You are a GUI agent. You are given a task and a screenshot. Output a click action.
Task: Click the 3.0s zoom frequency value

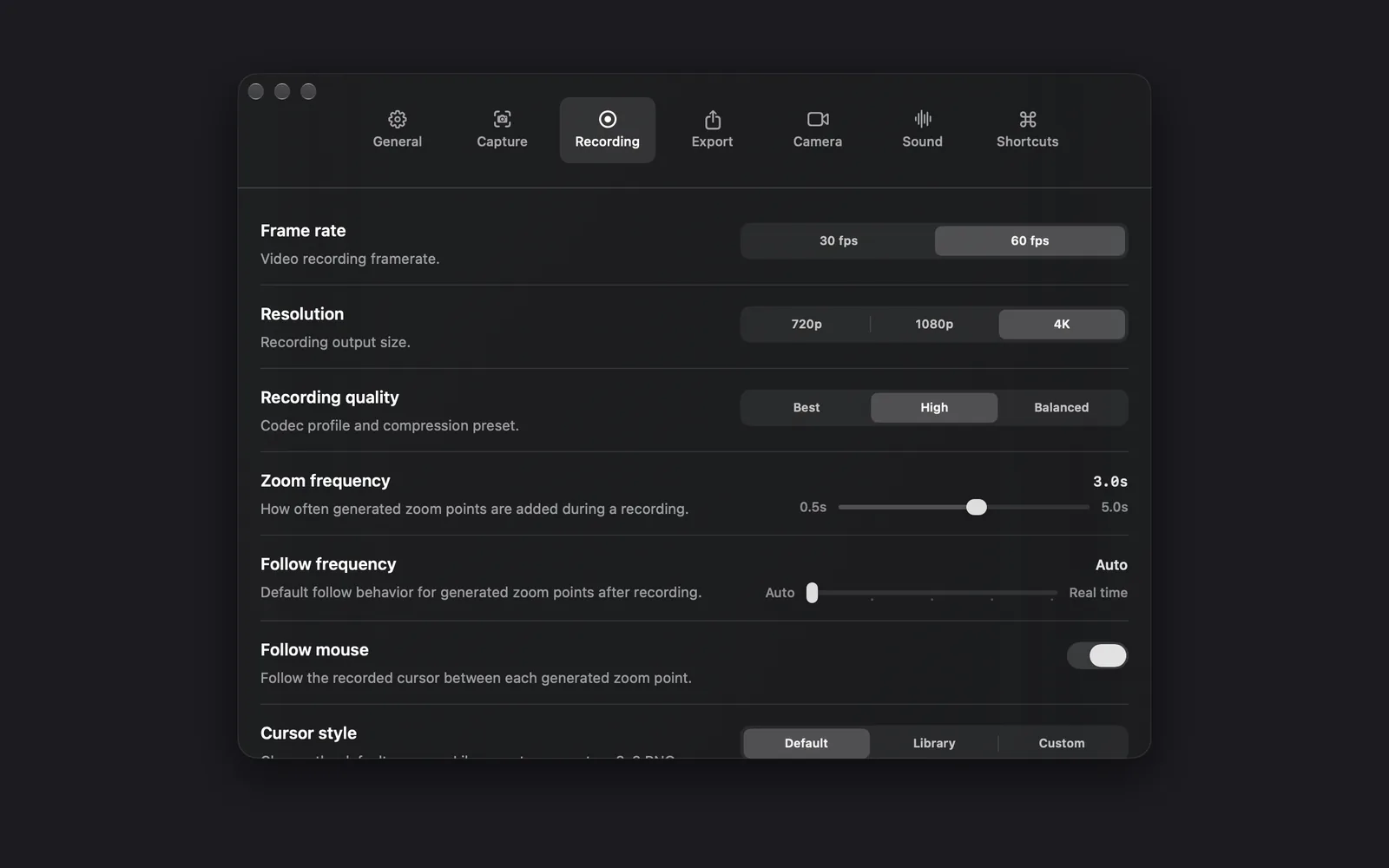tap(1110, 481)
